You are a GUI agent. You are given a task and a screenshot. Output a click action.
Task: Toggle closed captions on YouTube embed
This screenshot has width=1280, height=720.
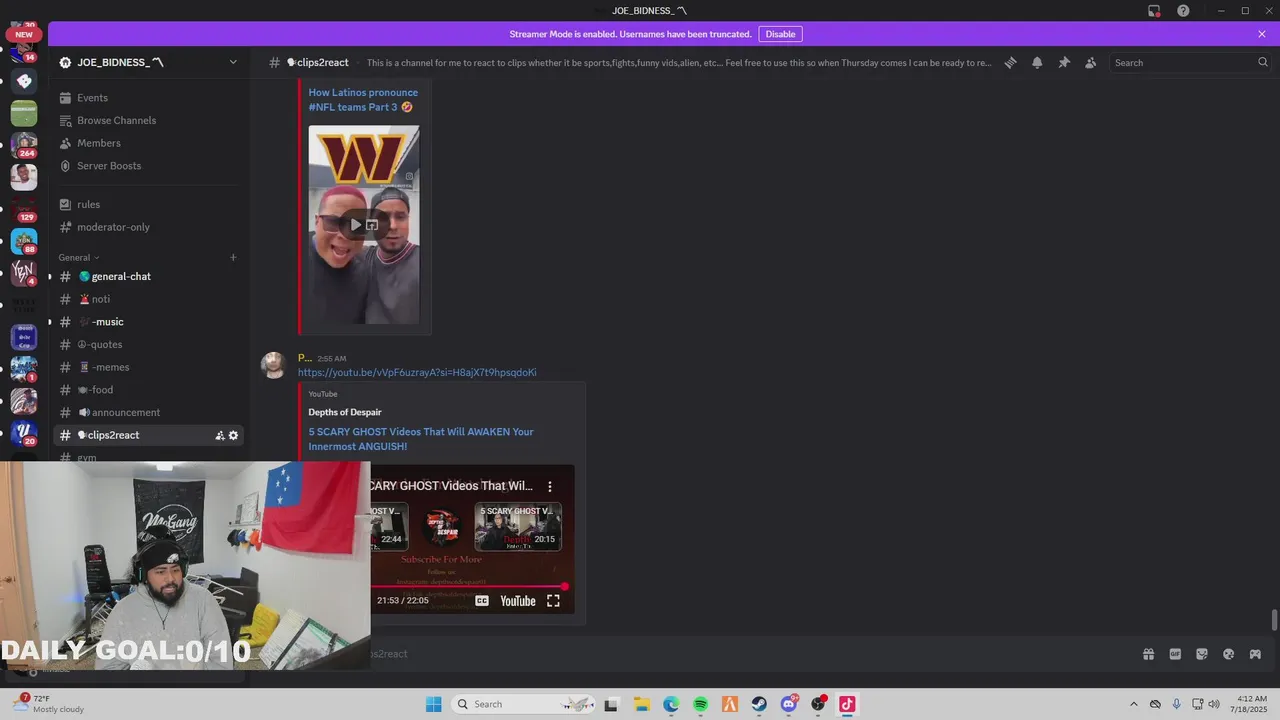[482, 601]
